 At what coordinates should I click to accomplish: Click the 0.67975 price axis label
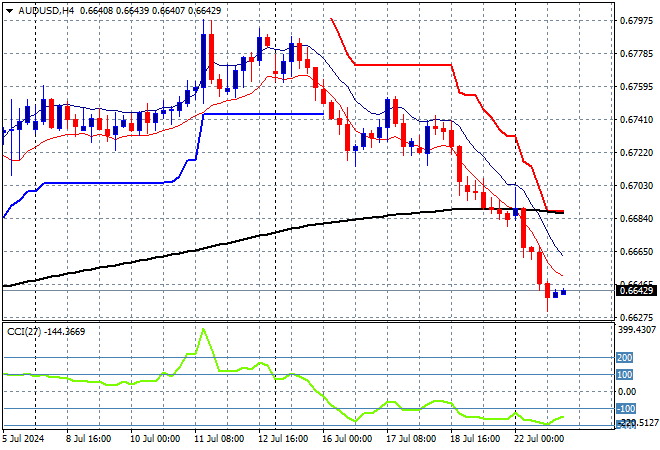pyautogui.click(x=638, y=20)
